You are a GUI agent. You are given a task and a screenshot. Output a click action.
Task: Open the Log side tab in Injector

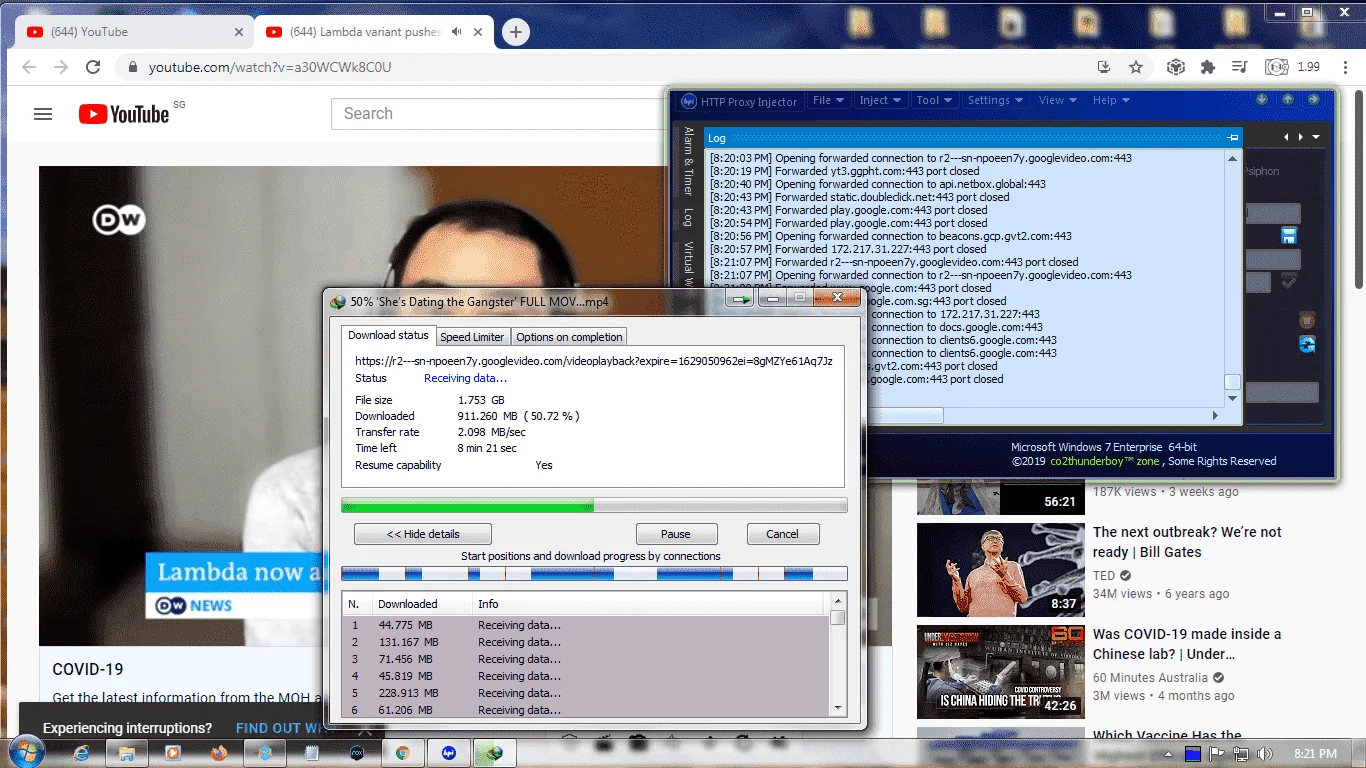pyautogui.click(x=688, y=217)
